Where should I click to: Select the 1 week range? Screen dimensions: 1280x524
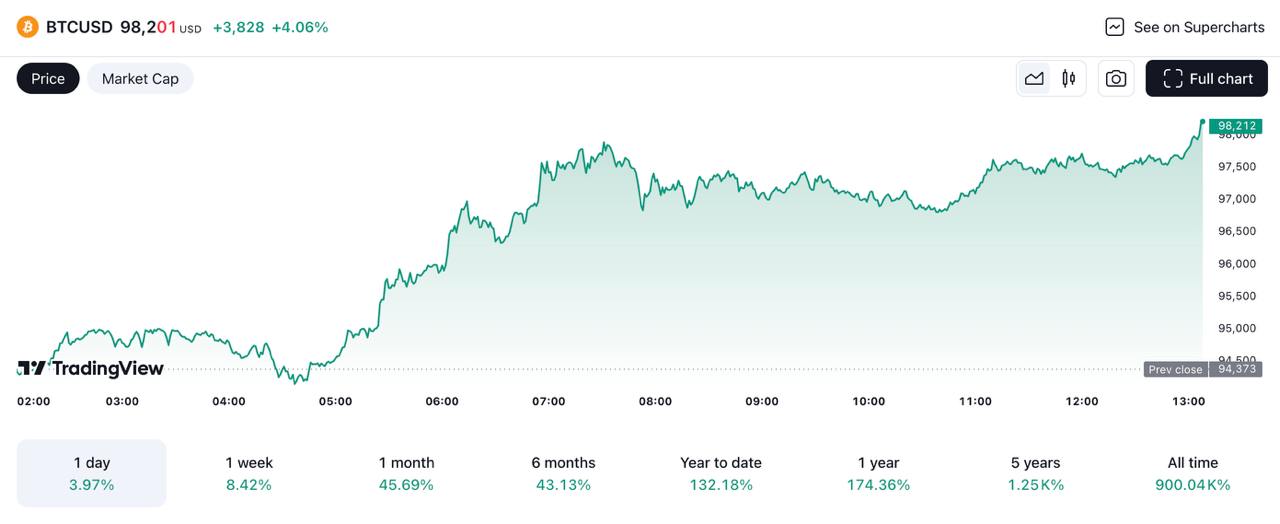pyautogui.click(x=249, y=473)
